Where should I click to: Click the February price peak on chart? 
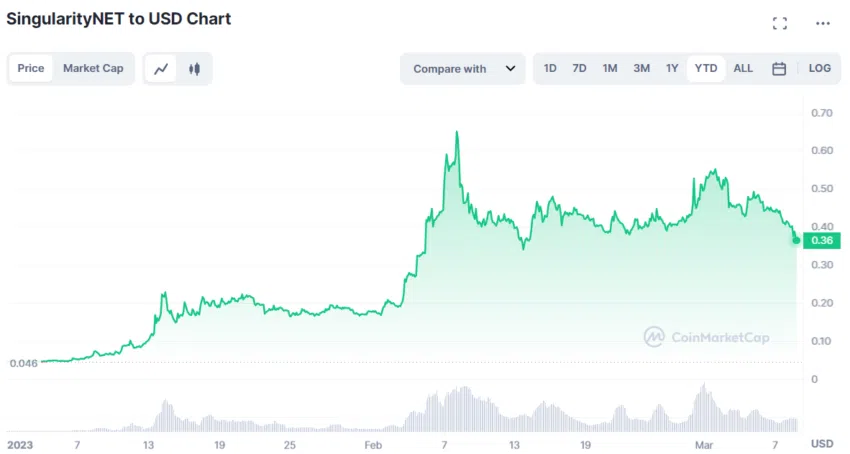457,132
